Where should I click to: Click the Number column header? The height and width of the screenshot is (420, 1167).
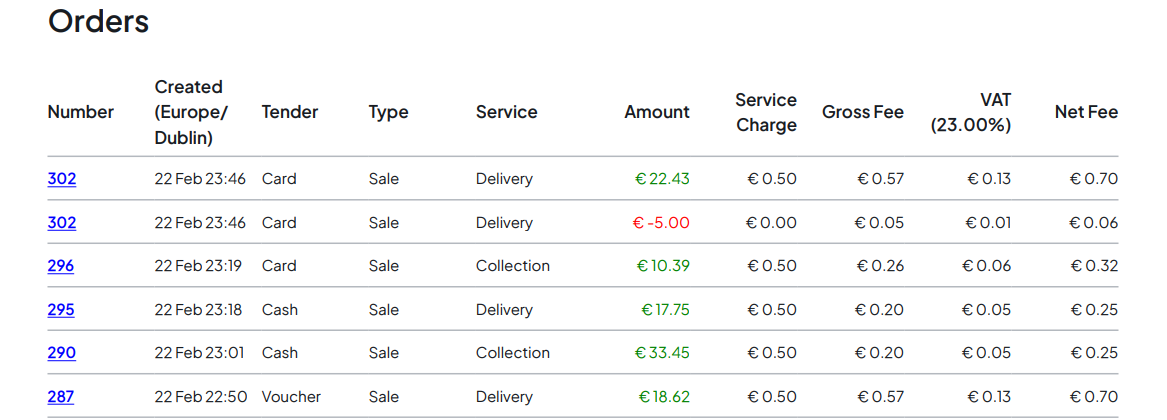81,112
